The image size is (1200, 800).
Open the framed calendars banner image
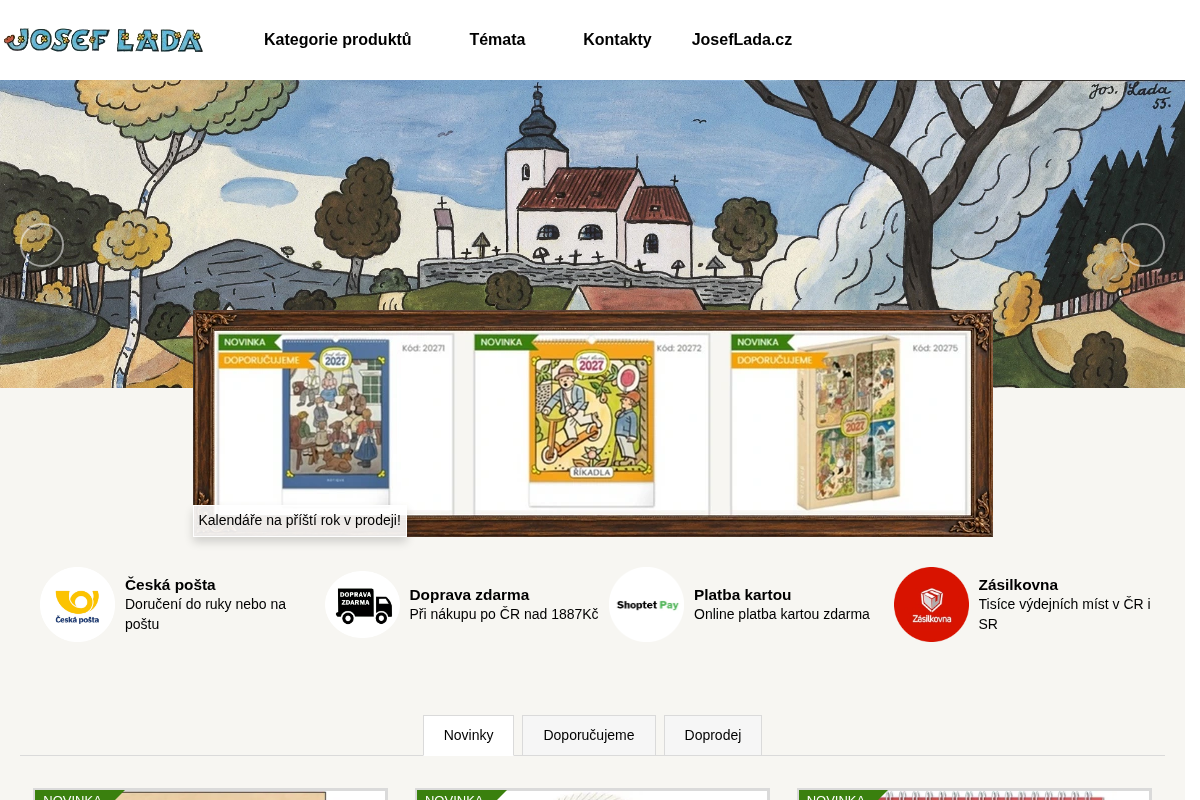click(x=593, y=423)
